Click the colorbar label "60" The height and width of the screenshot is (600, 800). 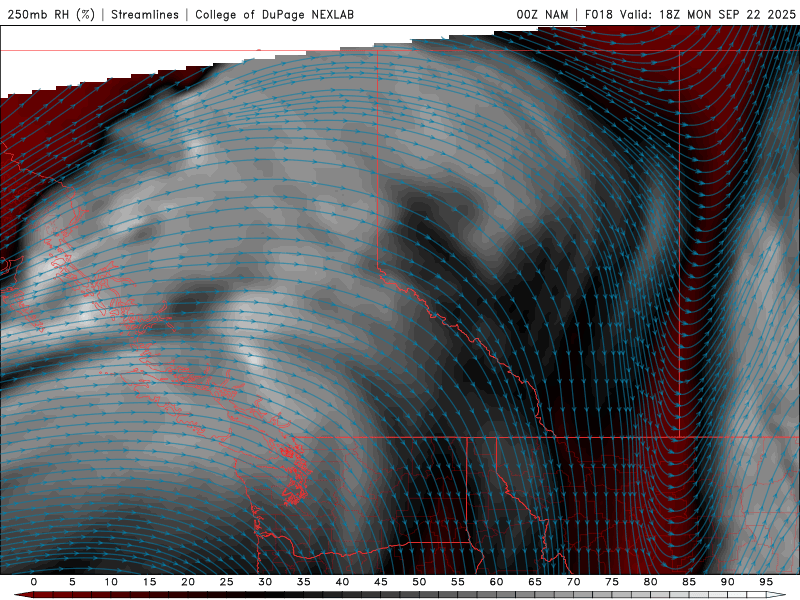[x=496, y=582]
